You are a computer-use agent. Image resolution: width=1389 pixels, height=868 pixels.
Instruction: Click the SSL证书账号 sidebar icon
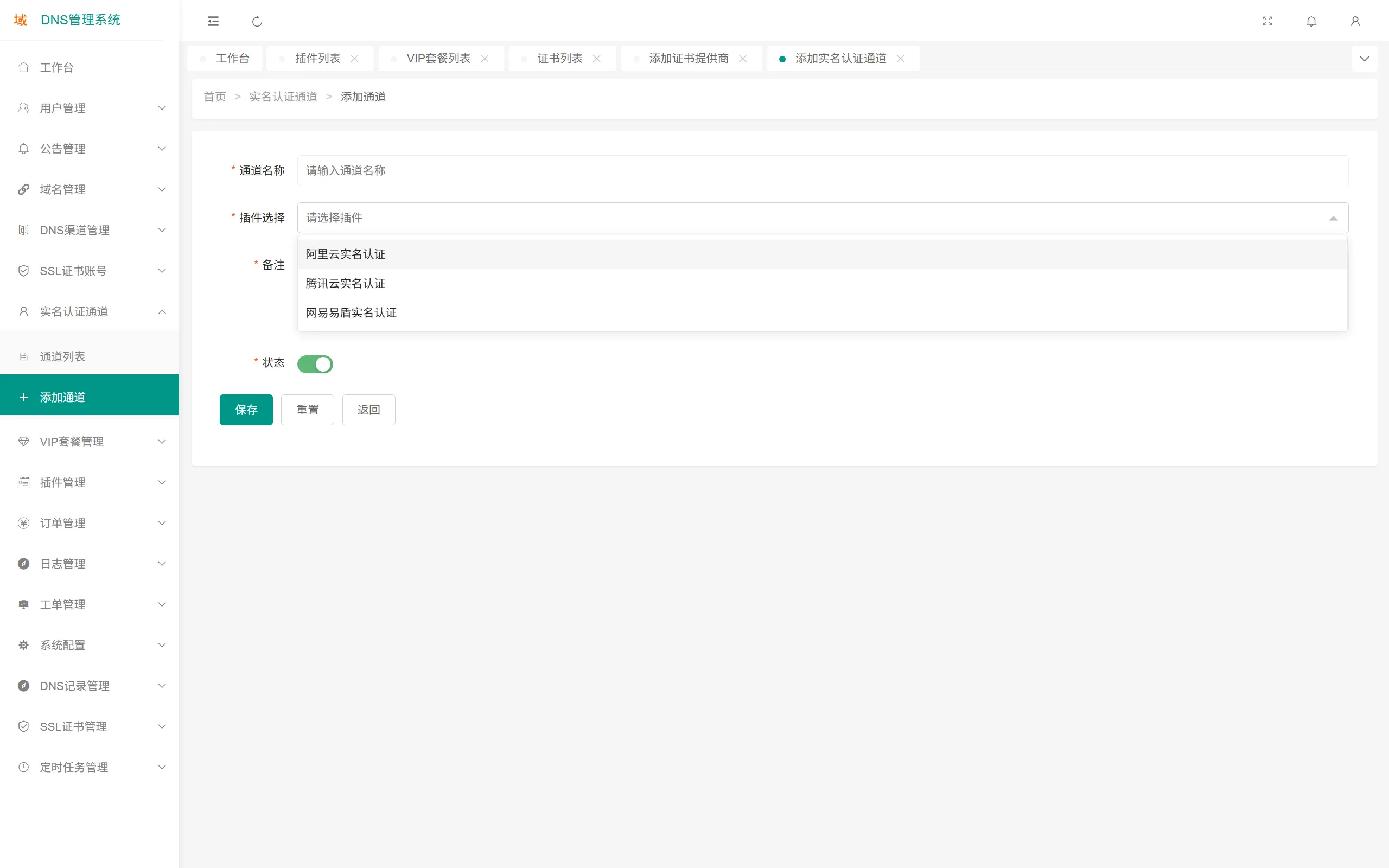(23, 270)
